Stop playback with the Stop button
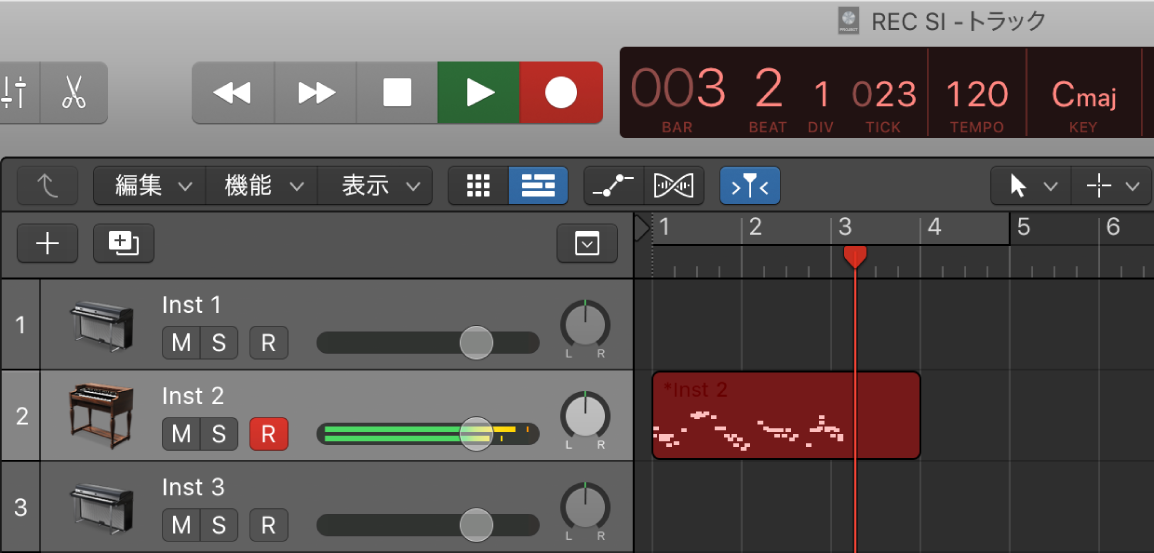This screenshot has height=553, width=1154. [397, 93]
